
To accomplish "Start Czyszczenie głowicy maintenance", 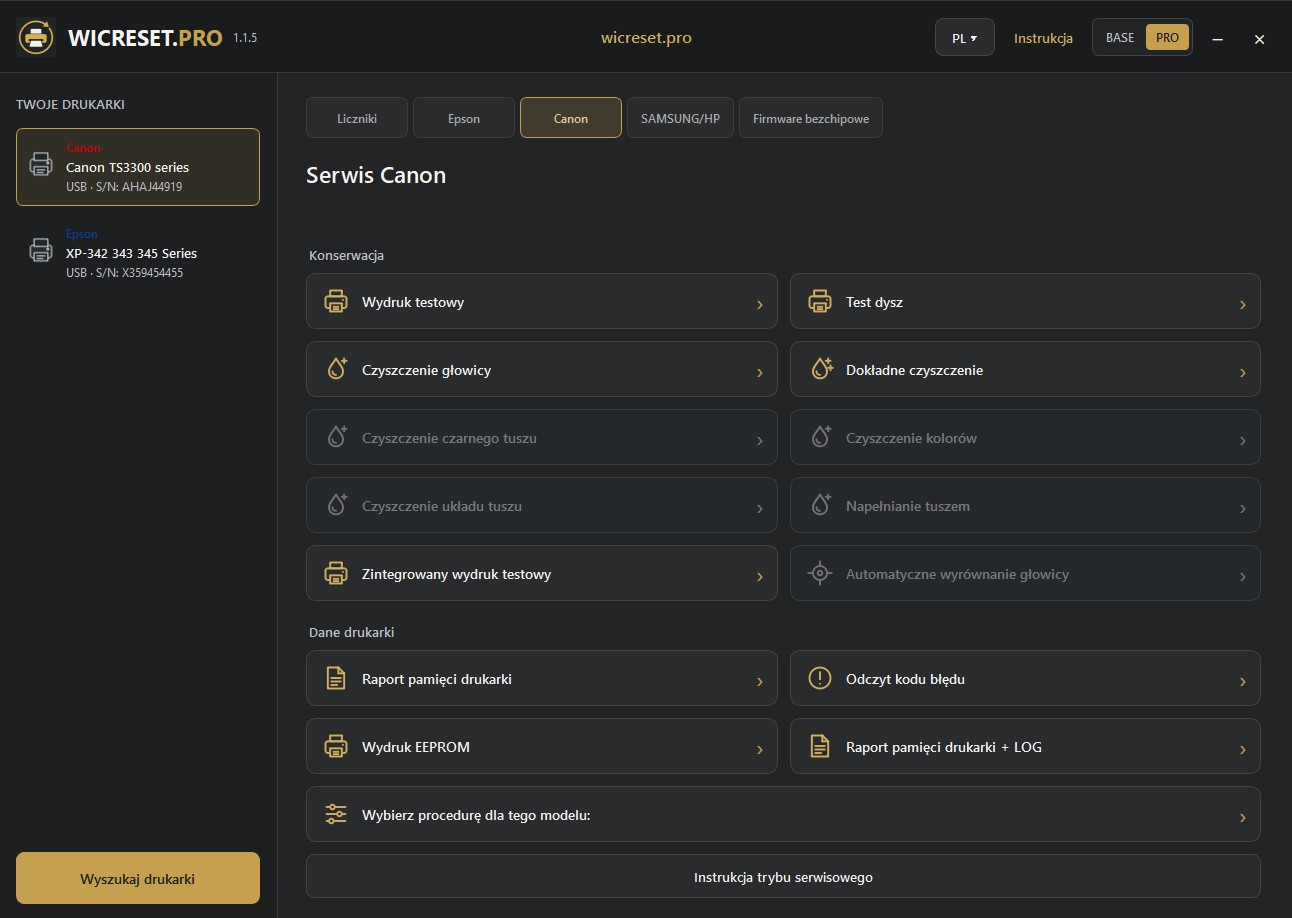I will click(x=542, y=370).
